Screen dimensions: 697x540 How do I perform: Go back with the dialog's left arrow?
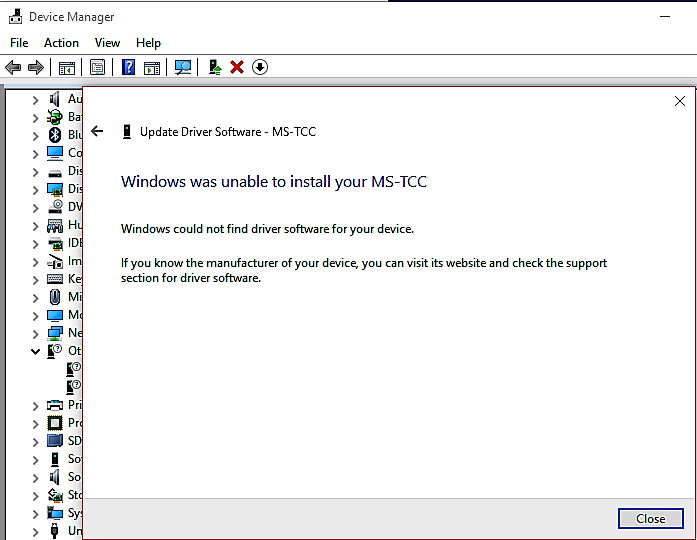point(97,131)
